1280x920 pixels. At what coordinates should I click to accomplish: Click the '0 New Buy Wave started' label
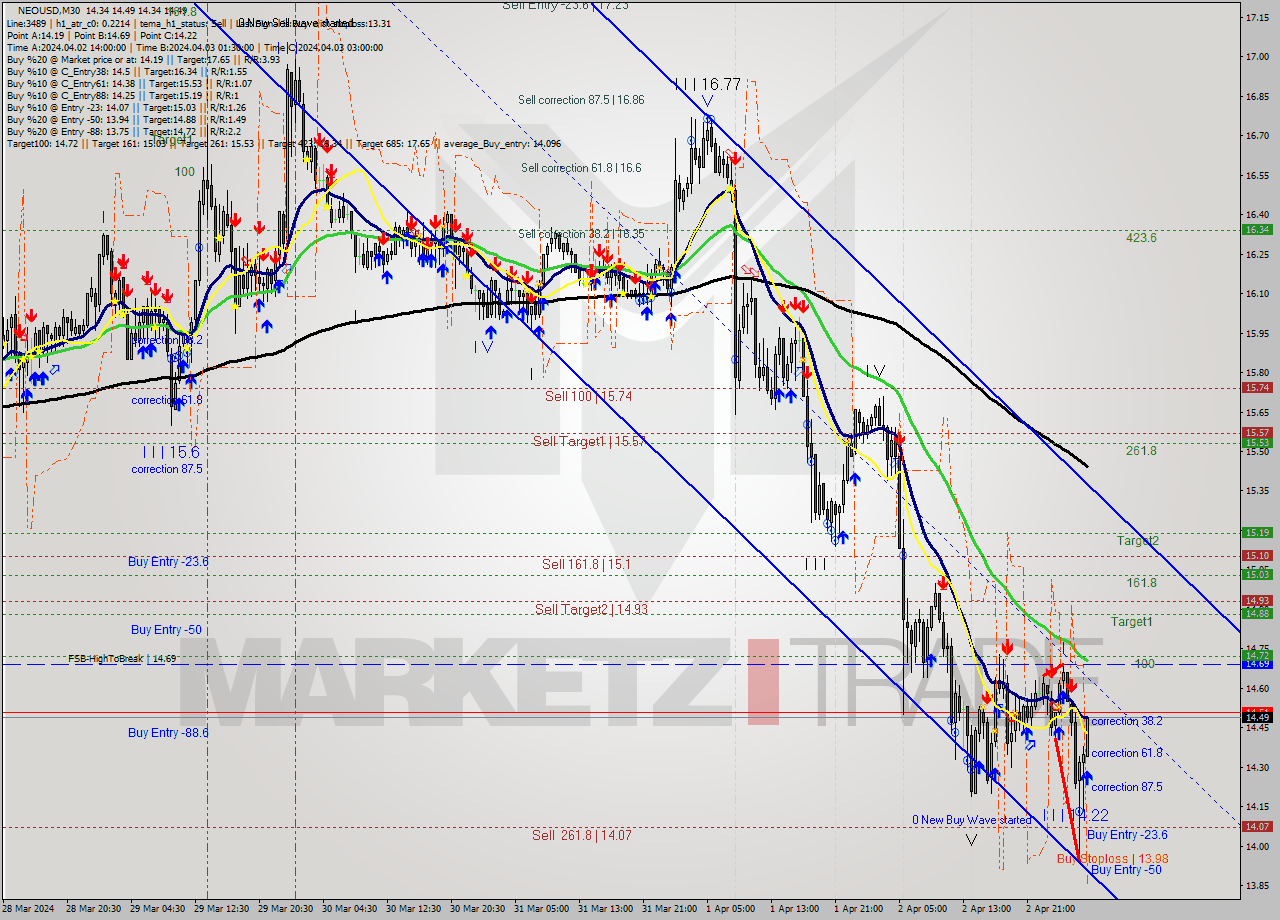(971, 820)
